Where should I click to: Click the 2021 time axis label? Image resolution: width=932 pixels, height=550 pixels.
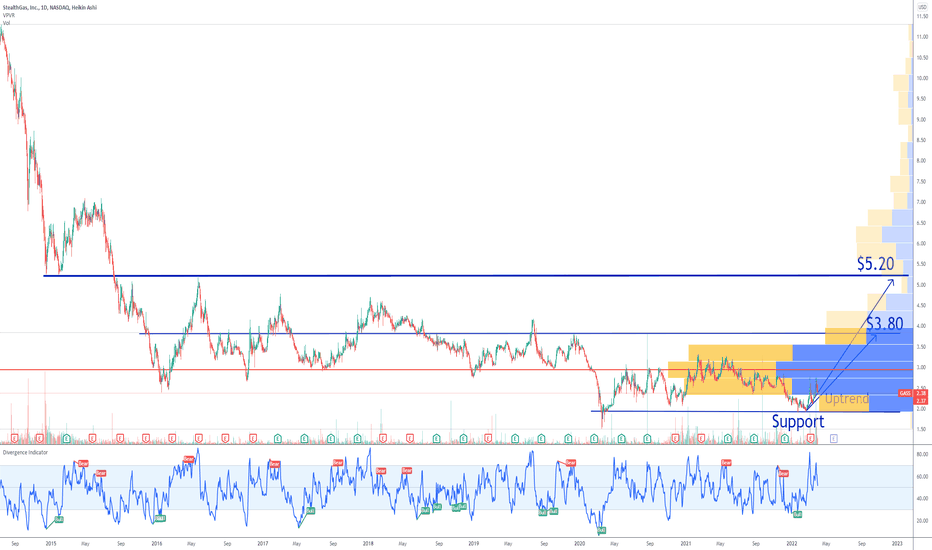pos(686,543)
